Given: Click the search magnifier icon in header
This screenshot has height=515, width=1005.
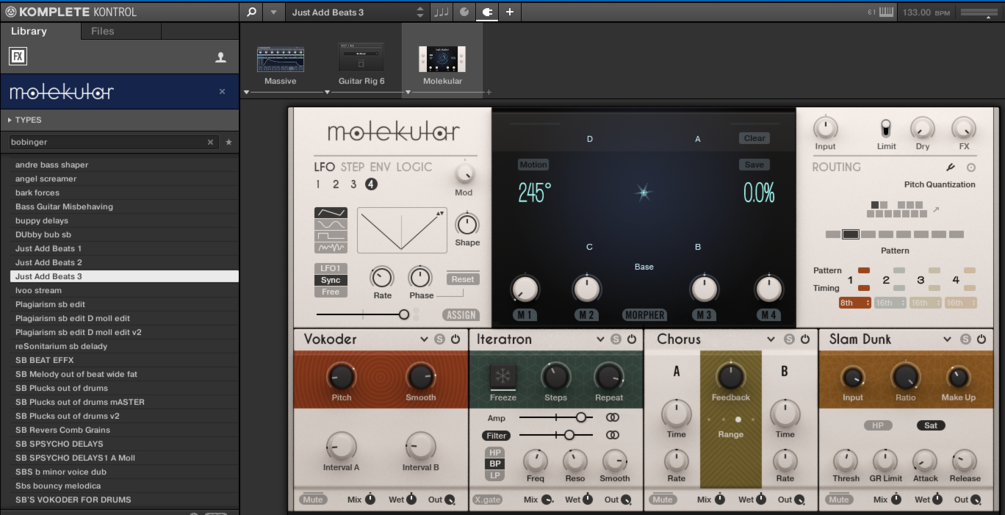Looking at the screenshot, I should [252, 12].
